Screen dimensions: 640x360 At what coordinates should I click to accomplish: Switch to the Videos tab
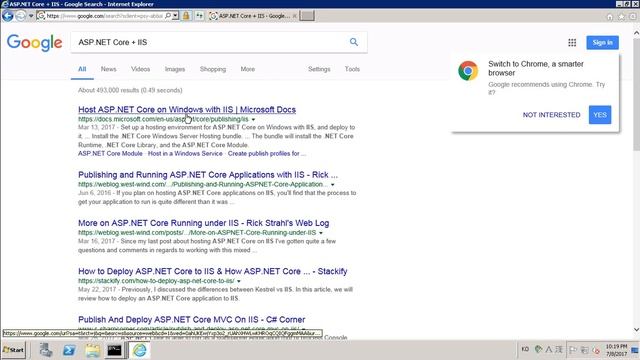pyautogui.click(x=140, y=69)
